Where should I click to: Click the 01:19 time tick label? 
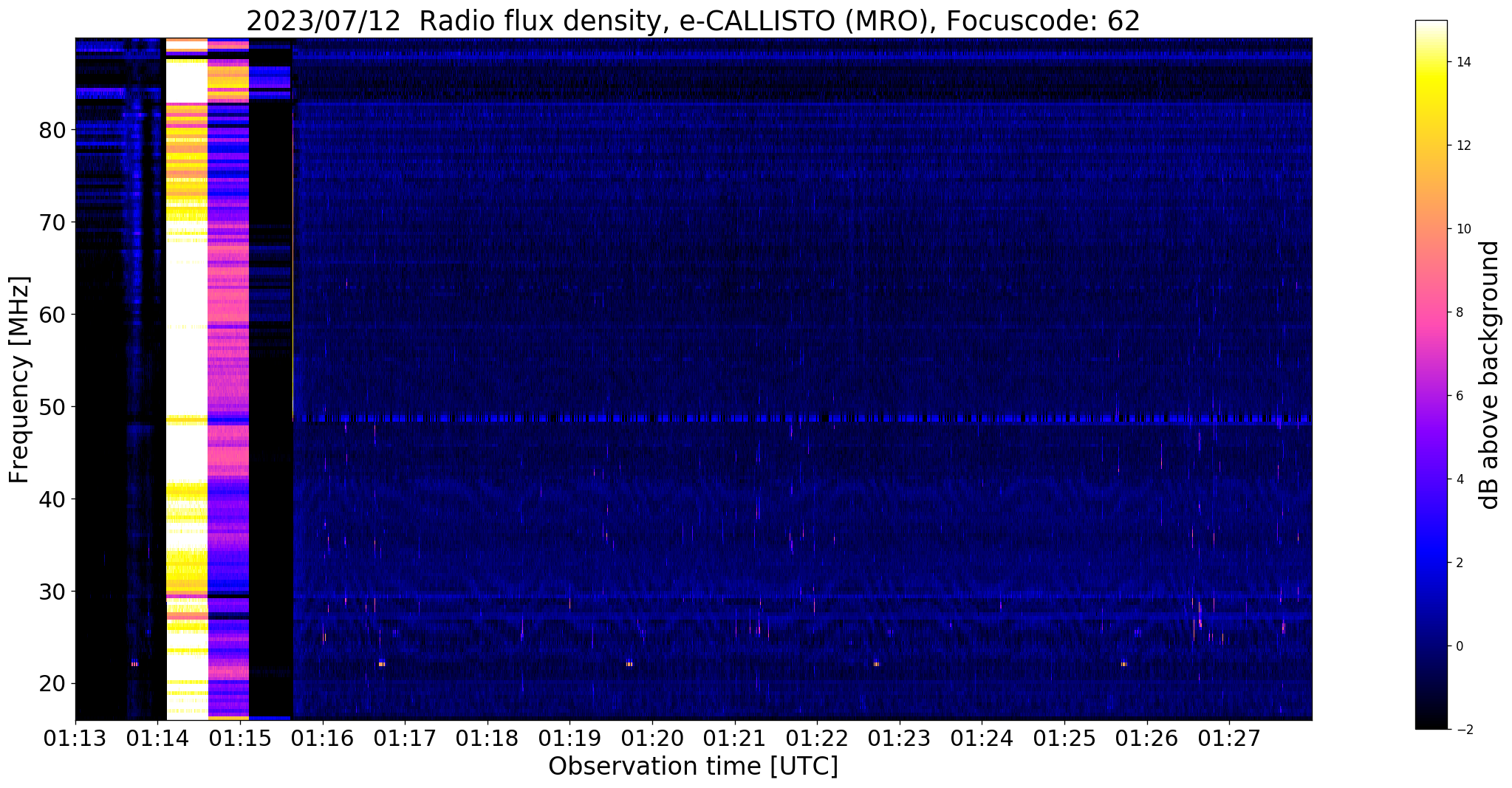click(x=569, y=739)
